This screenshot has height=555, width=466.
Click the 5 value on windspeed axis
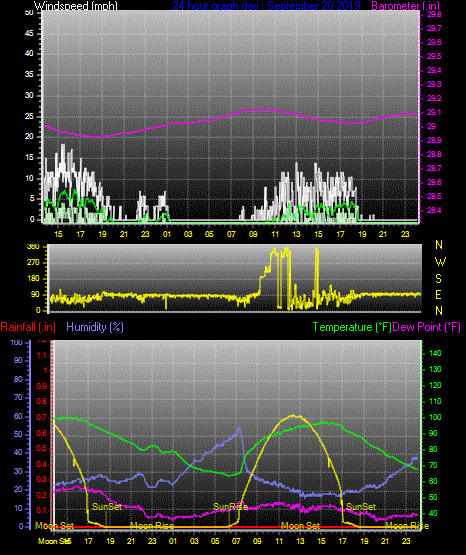32,199
